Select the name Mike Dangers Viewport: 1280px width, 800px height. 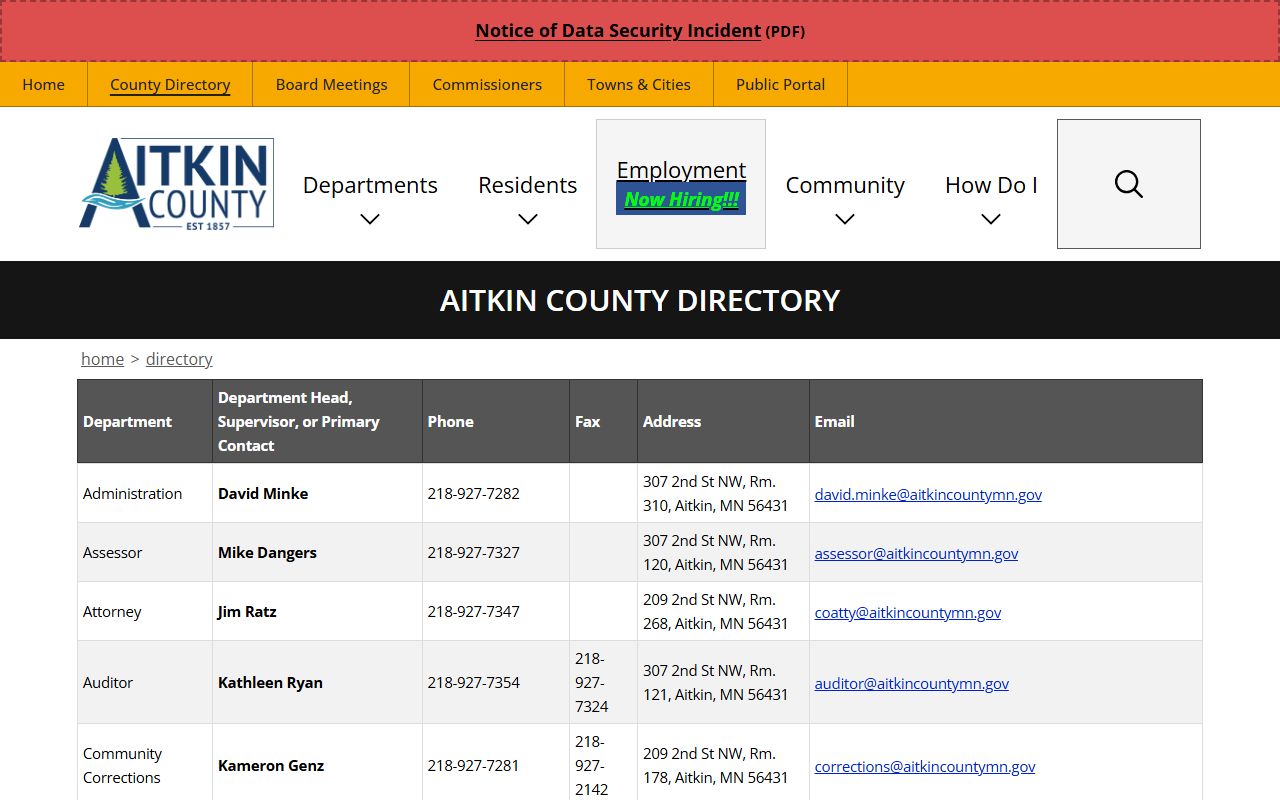pyautogui.click(x=267, y=552)
